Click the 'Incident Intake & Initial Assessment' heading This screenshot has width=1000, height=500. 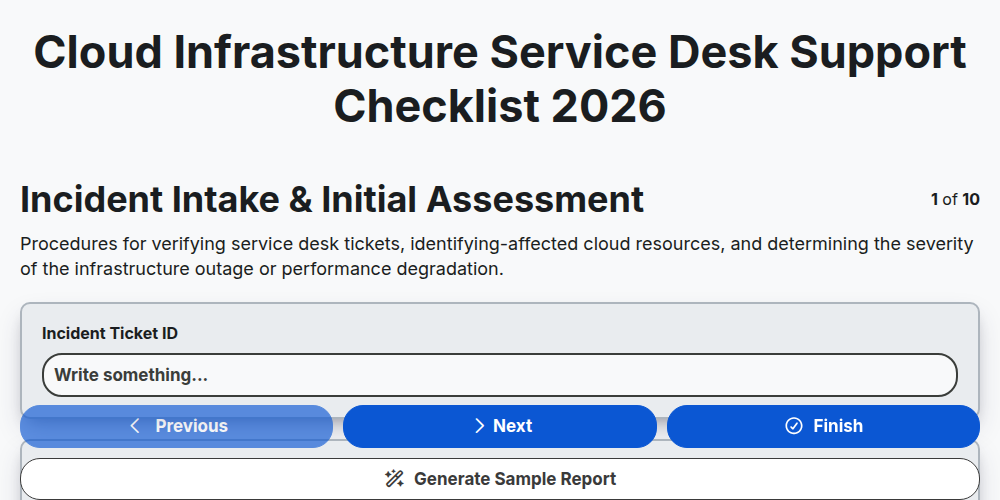pos(332,200)
